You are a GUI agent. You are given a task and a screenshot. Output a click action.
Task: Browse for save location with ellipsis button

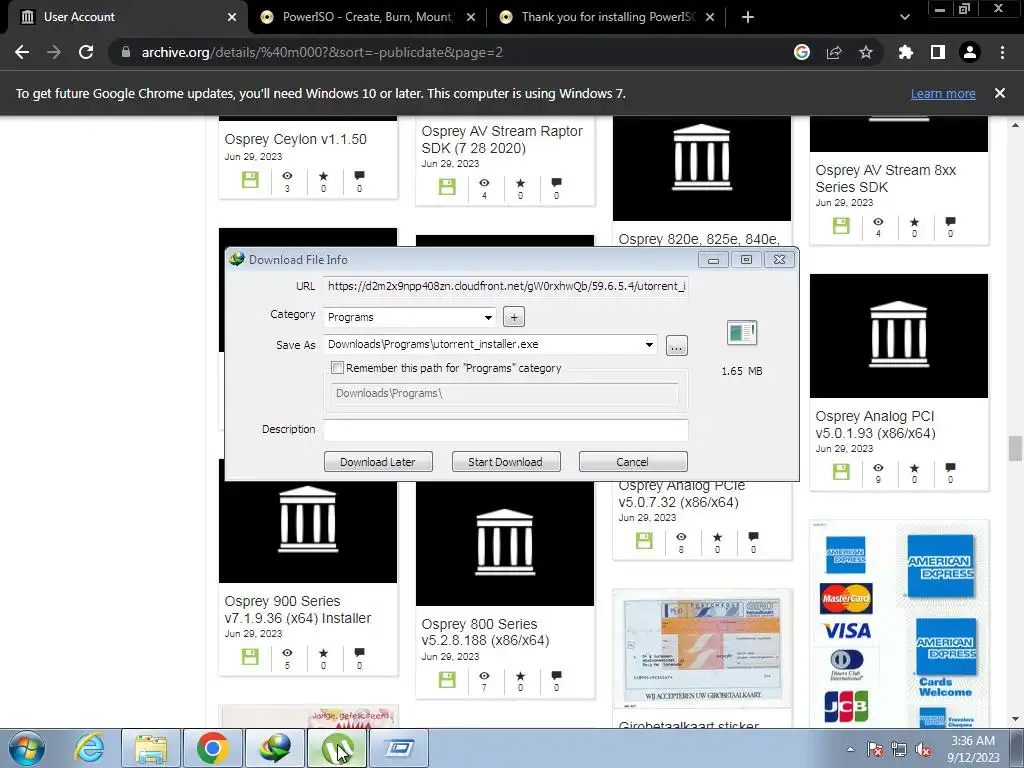click(x=677, y=345)
